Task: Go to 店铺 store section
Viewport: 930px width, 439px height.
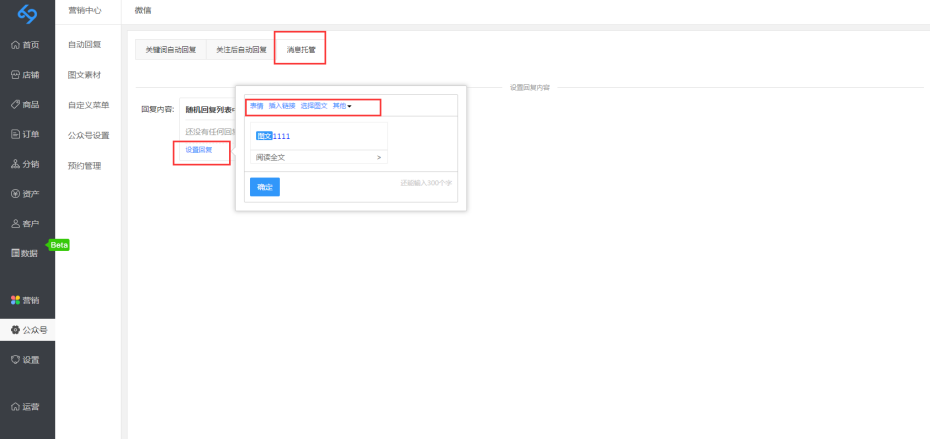Action: pos(27,75)
